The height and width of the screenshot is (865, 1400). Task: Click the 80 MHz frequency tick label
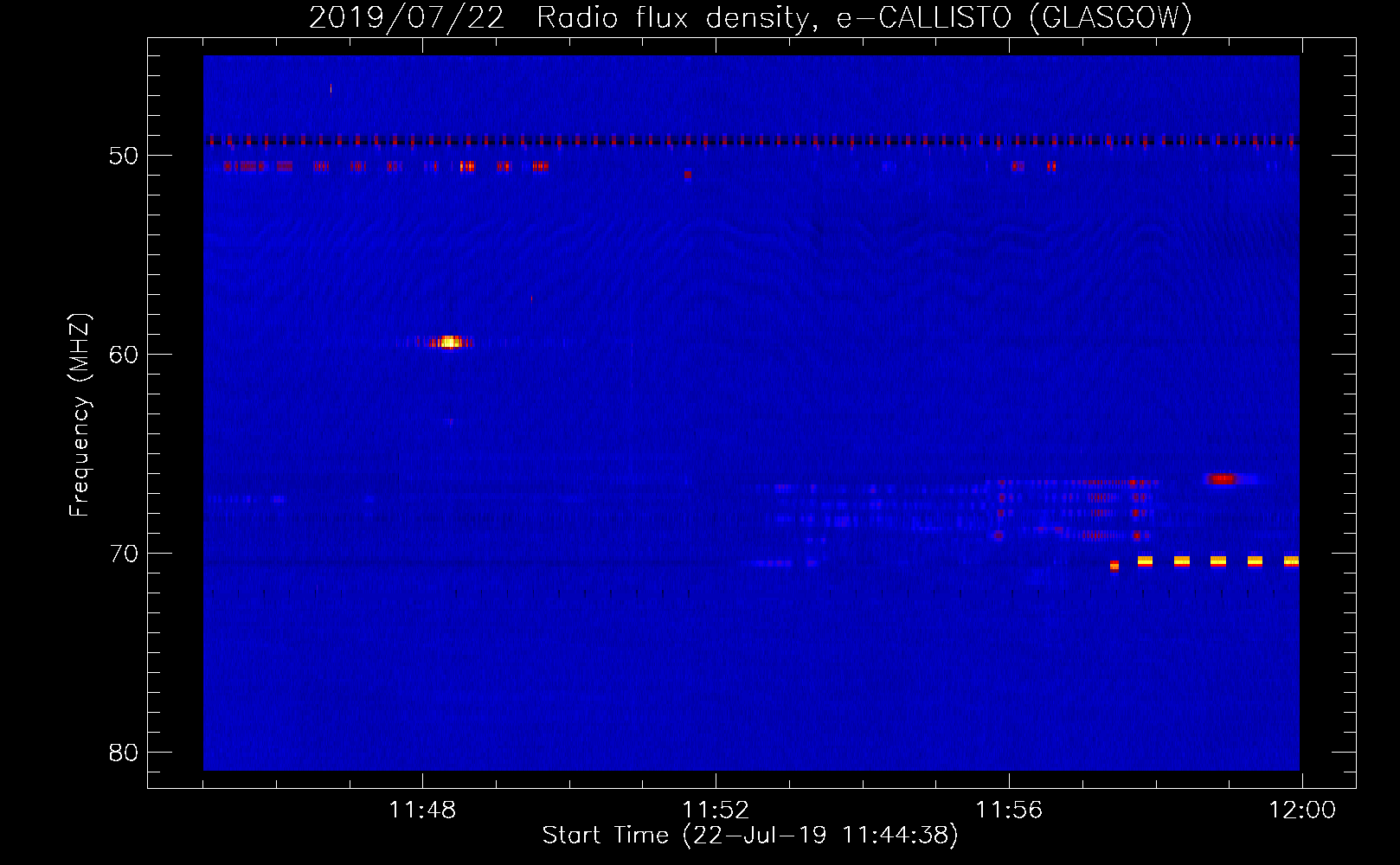[124, 753]
